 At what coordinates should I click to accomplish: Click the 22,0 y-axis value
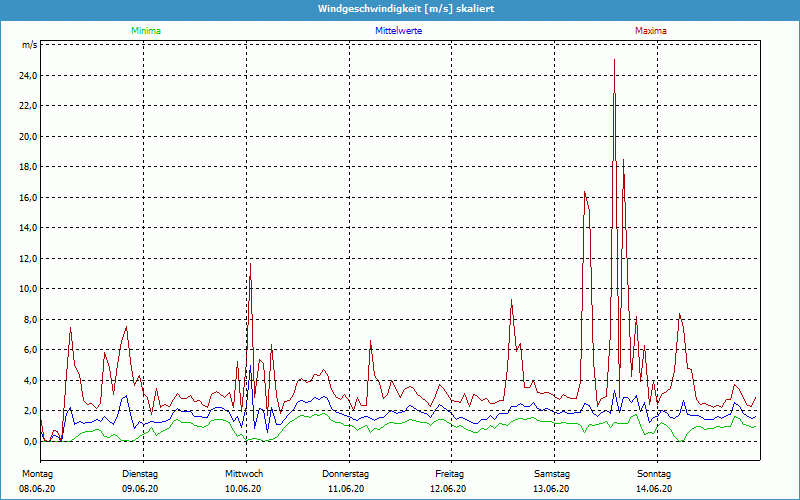(x=29, y=106)
